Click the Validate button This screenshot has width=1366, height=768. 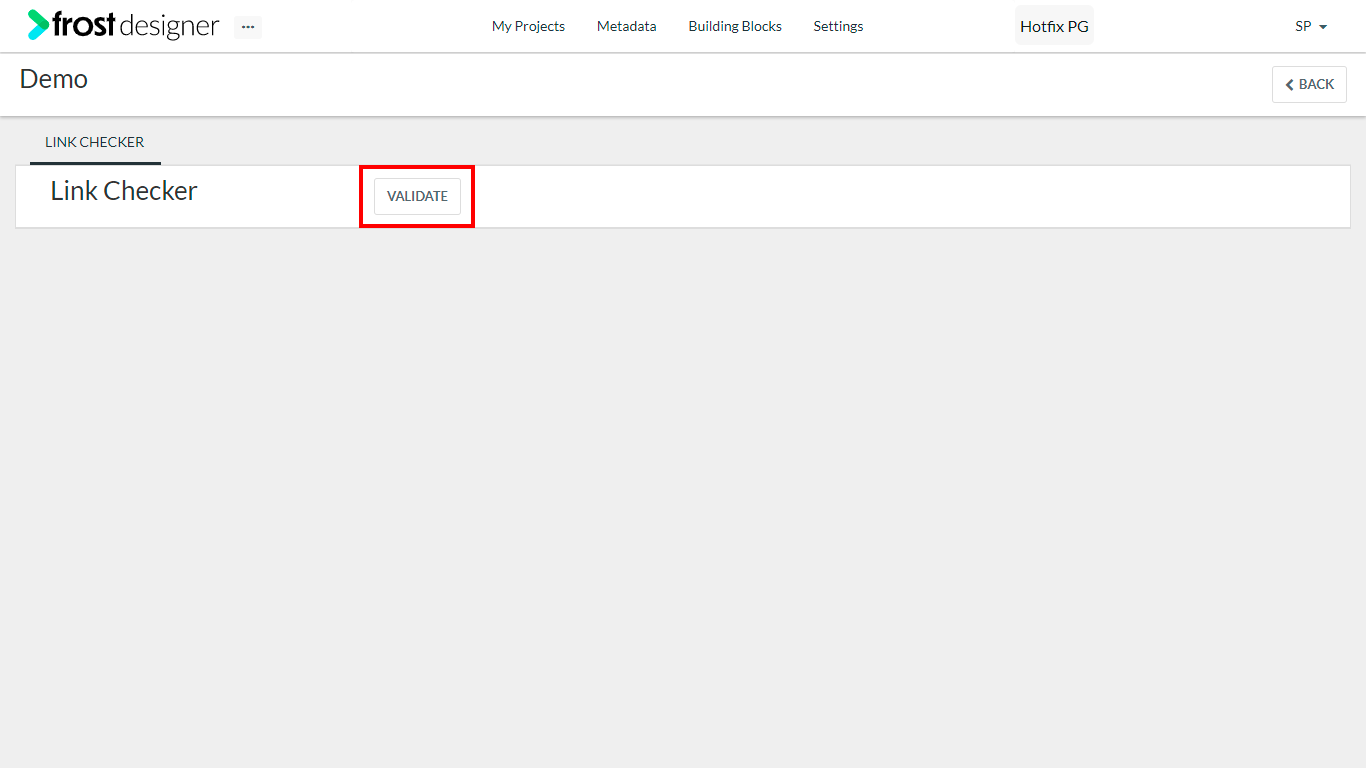coord(417,196)
